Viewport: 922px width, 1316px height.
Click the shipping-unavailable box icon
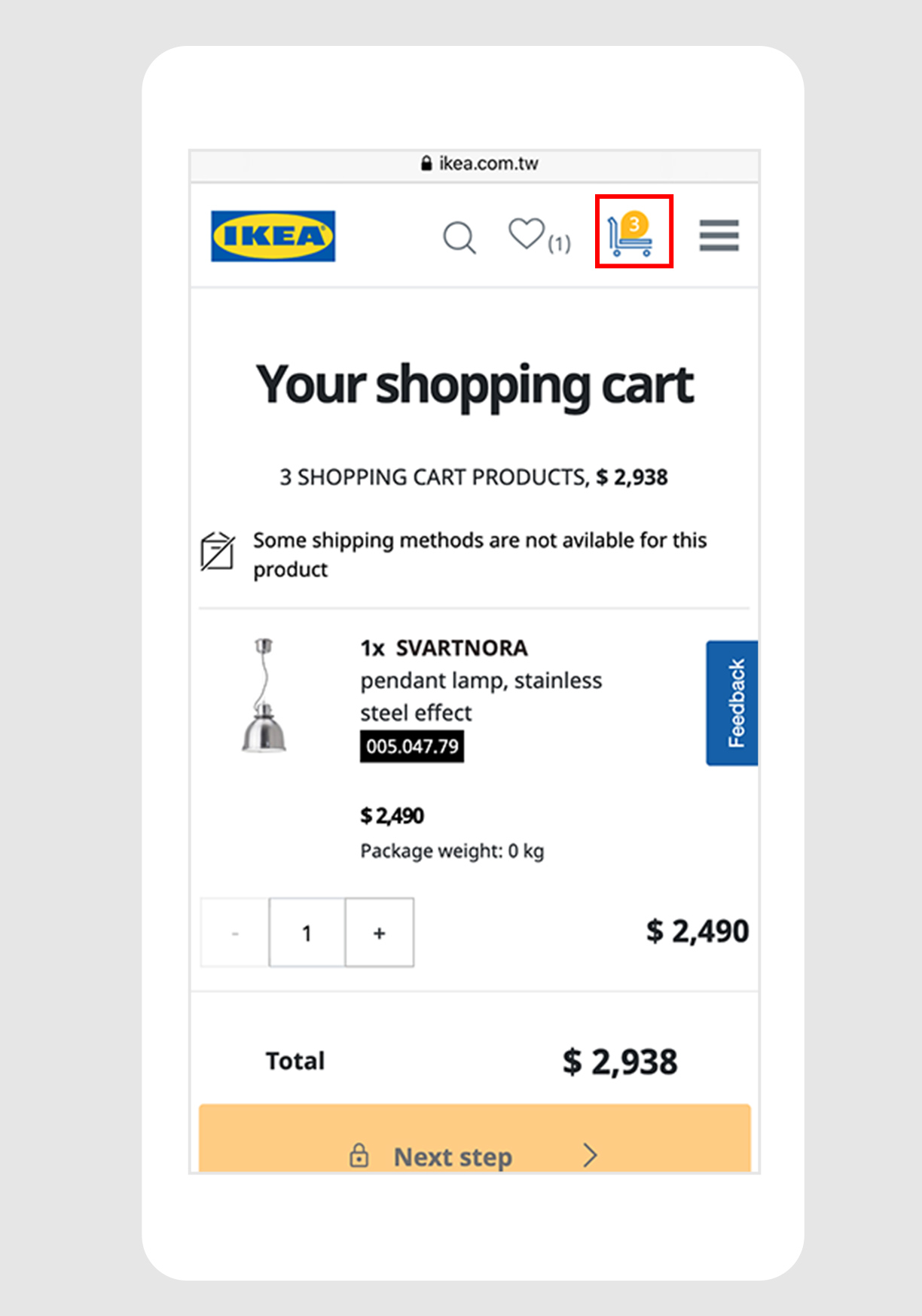[x=218, y=551]
